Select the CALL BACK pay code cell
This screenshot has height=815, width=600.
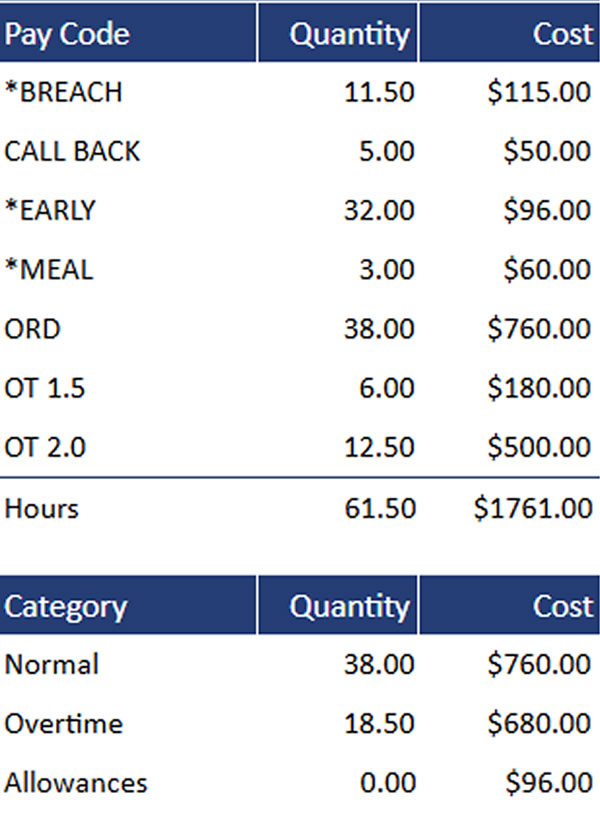(72, 151)
